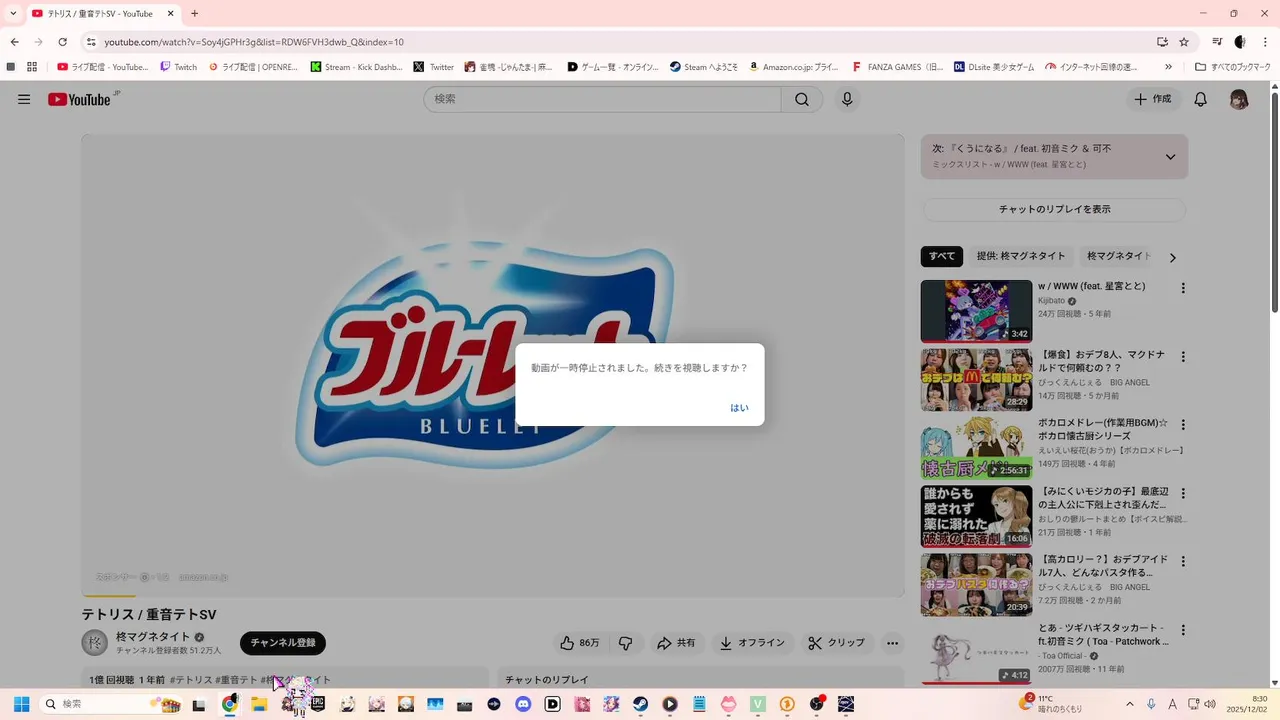Select the すべて filter chip
The width and height of the screenshot is (1280, 720).
[x=942, y=256]
